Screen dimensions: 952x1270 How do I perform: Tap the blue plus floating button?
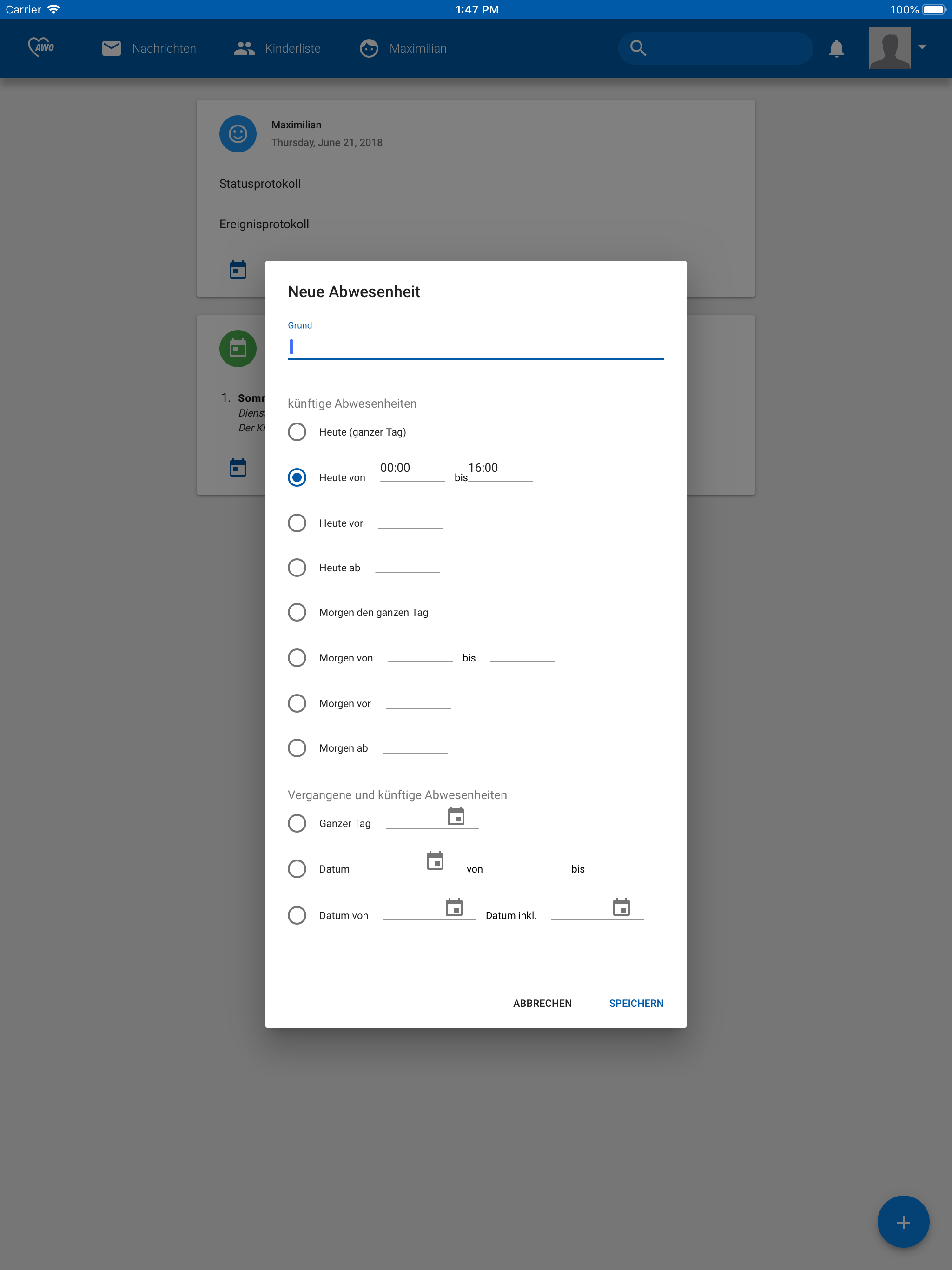903,1222
